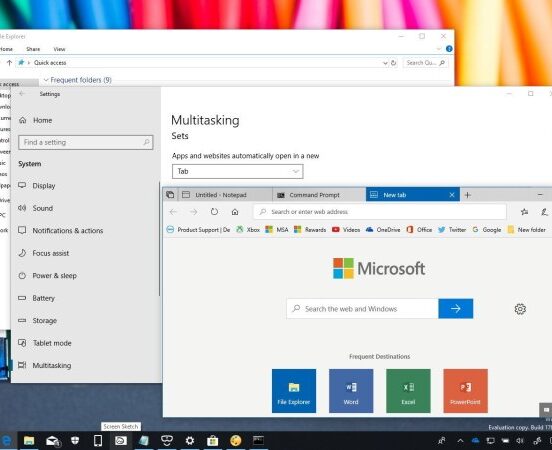Open the Office favorite
Image resolution: width=552 pixels, height=450 pixels.
click(419, 230)
